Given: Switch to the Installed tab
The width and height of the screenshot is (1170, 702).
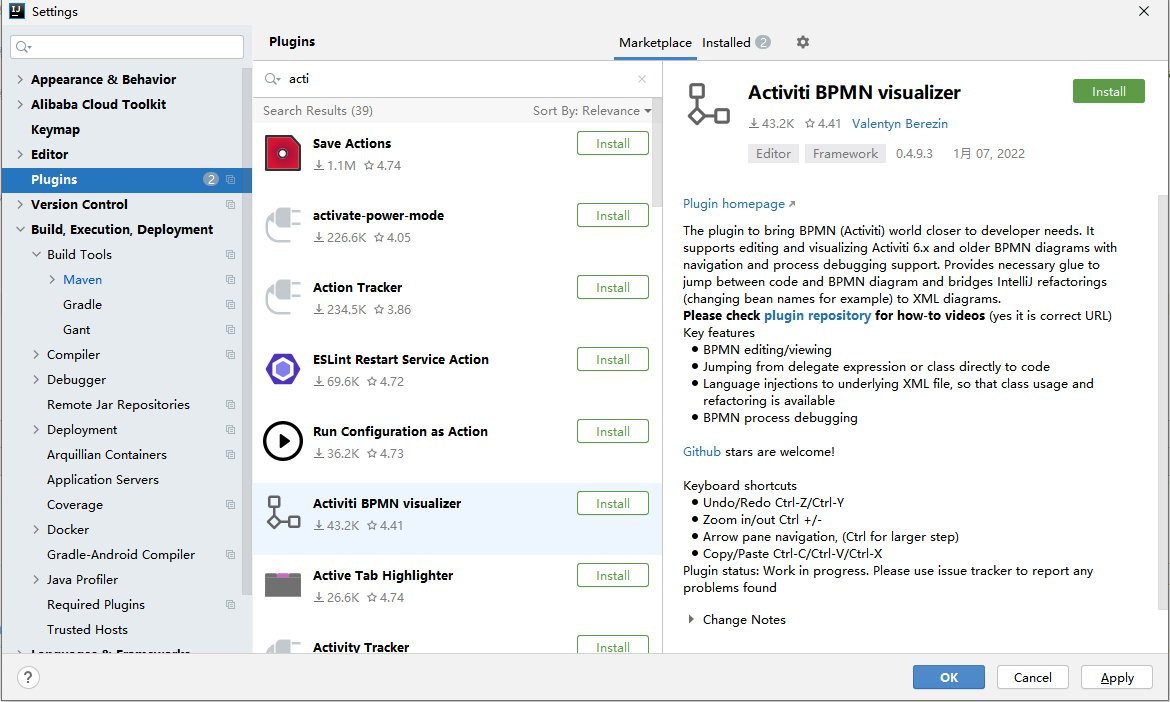Looking at the screenshot, I should point(736,43).
